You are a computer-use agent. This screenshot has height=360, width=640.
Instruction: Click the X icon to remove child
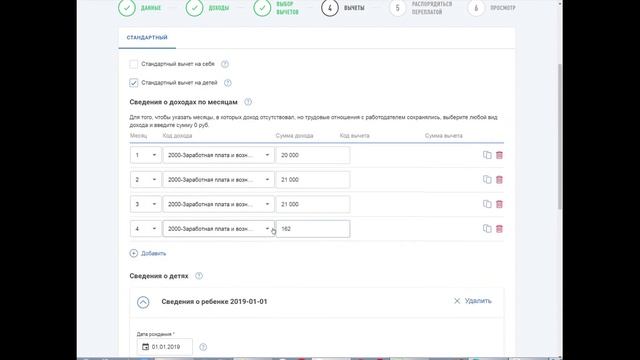click(x=457, y=301)
